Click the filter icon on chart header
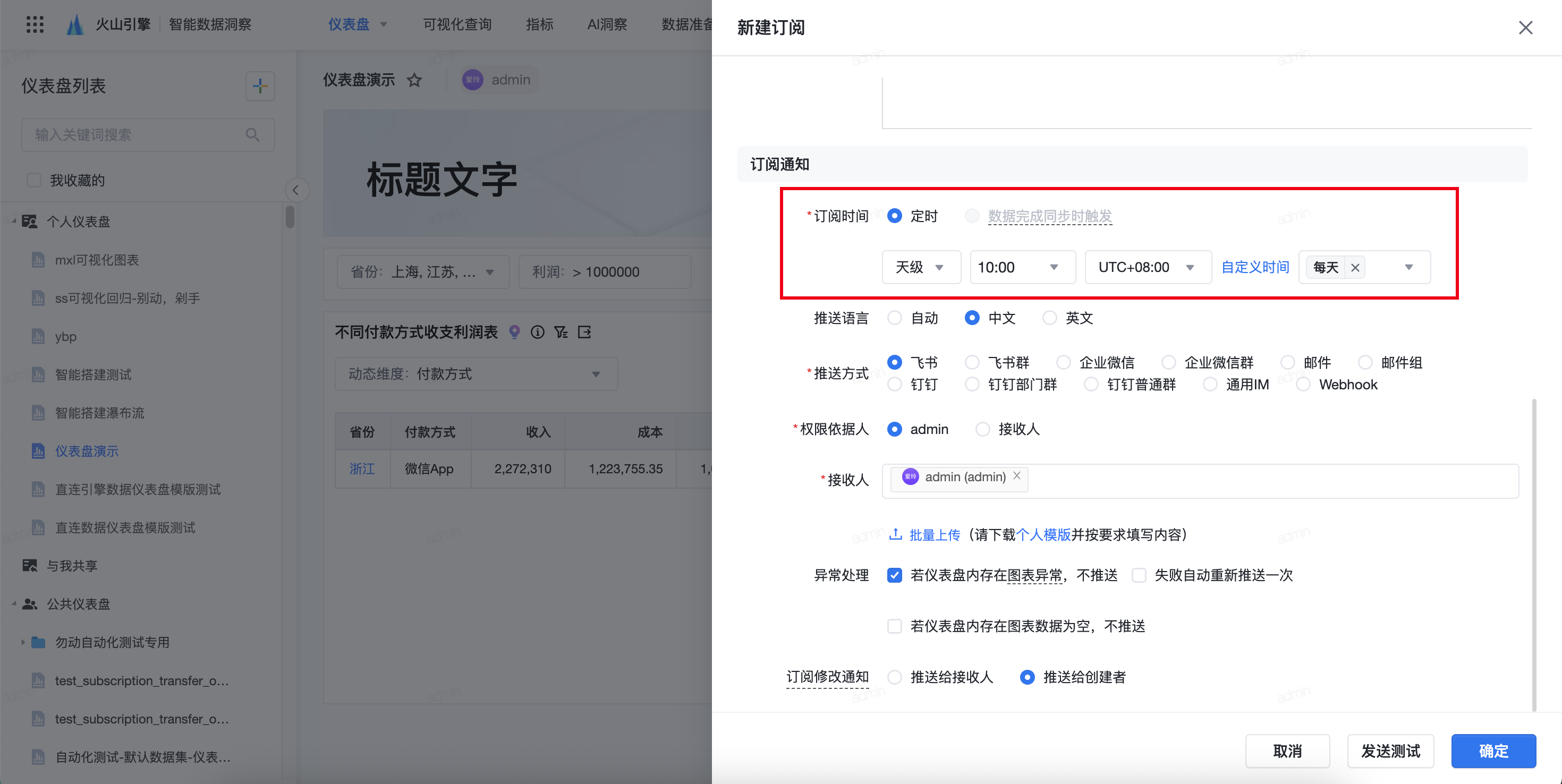Screen dimensions: 1562x784 (x=561, y=331)
